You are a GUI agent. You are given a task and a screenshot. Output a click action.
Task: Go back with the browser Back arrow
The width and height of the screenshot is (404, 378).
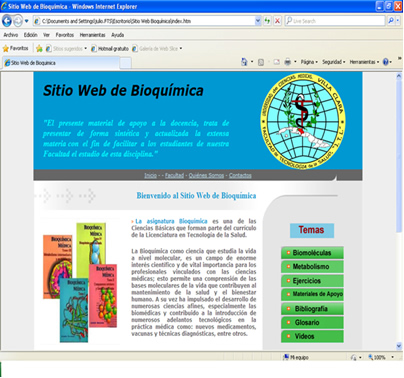pyautogui.click(x=7, y=21)
